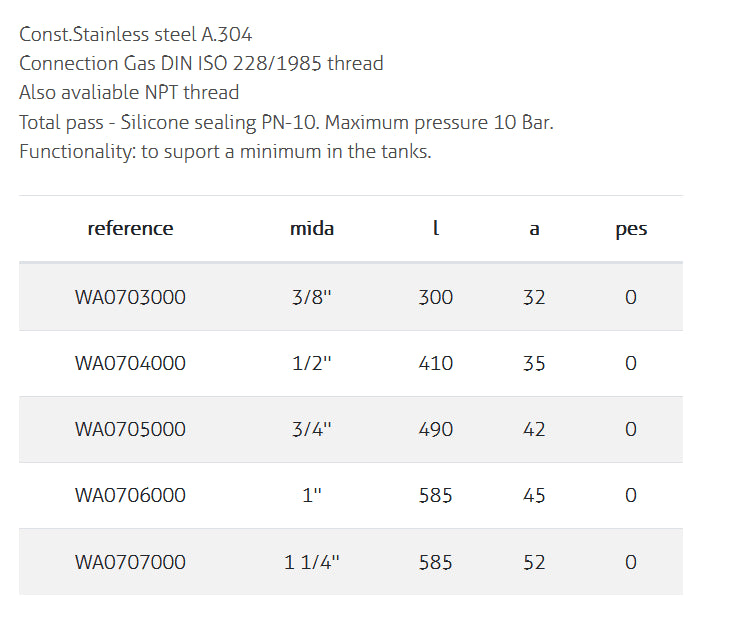Screen dimensions: 756x639
Task: Select reference WA0706000 cell
Action: point(130,495)
